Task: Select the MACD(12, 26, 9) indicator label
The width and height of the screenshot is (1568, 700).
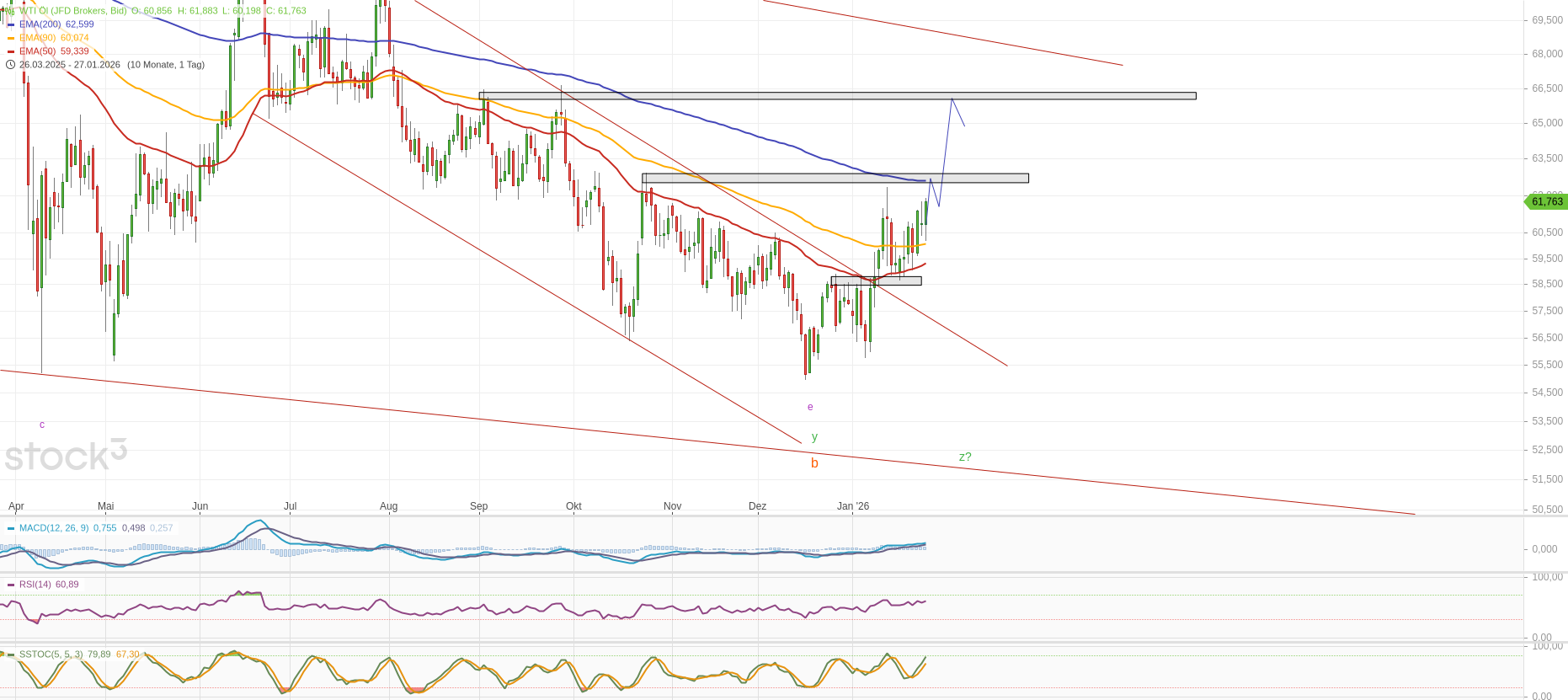Action: pyautogui.click(x=54, y=528)
